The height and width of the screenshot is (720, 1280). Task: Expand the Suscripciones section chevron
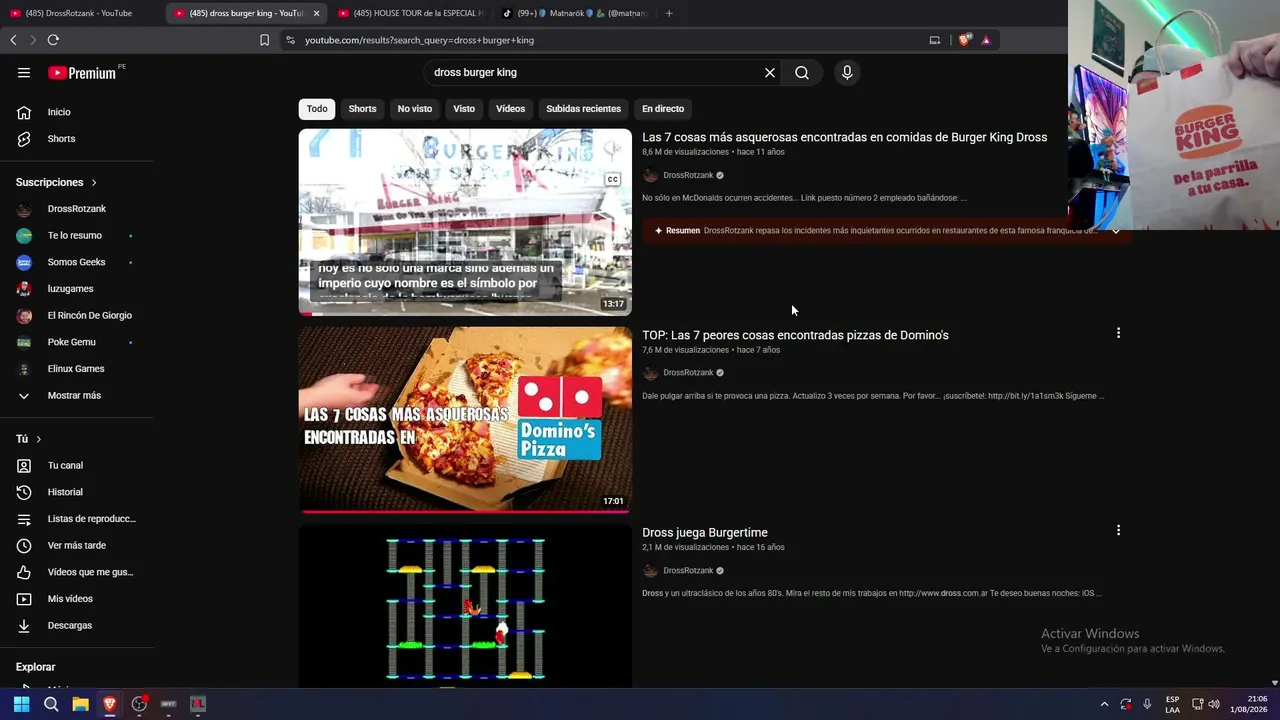(x=94, y=183)
